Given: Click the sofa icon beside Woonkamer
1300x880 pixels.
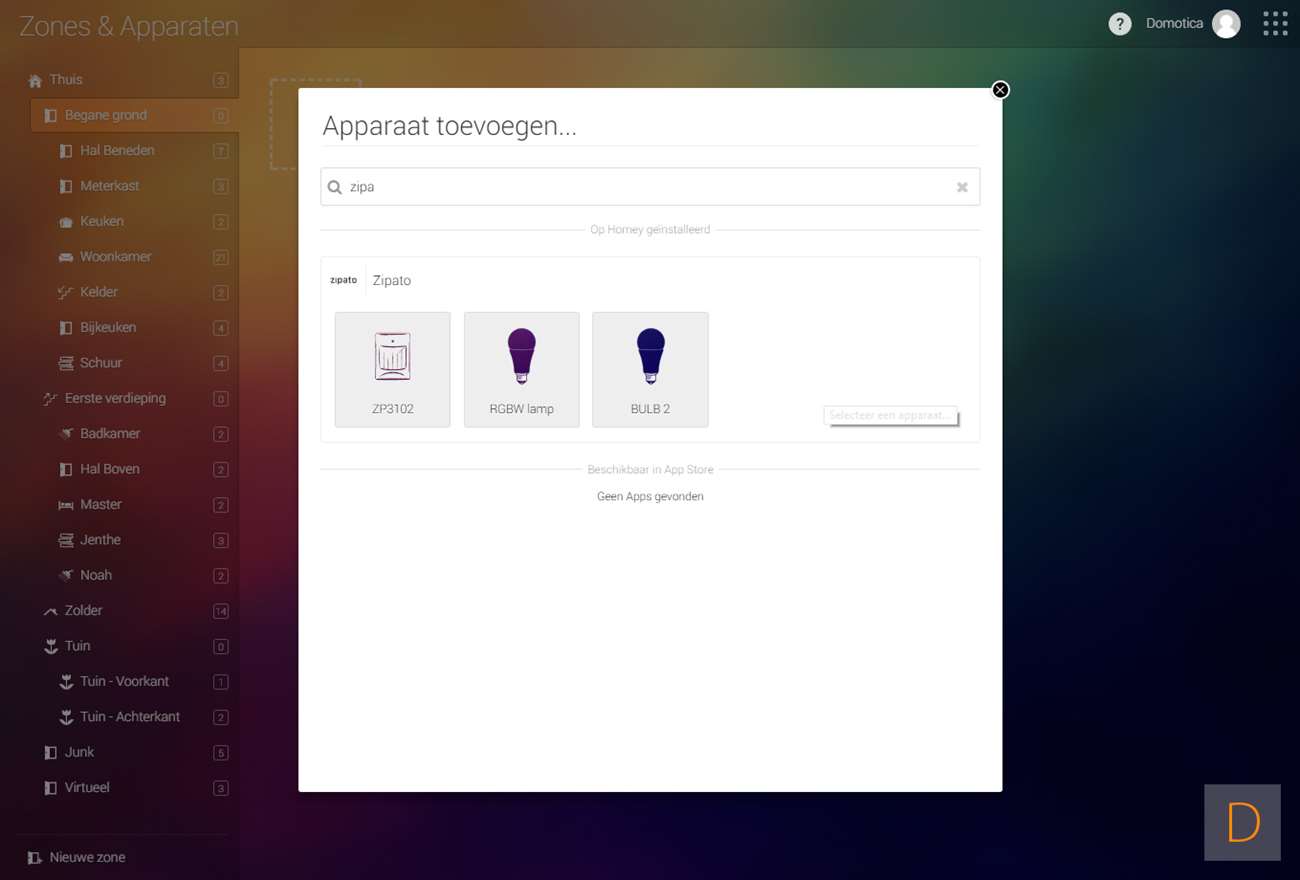Looking at the screenshot, I should tap(66, 257).
